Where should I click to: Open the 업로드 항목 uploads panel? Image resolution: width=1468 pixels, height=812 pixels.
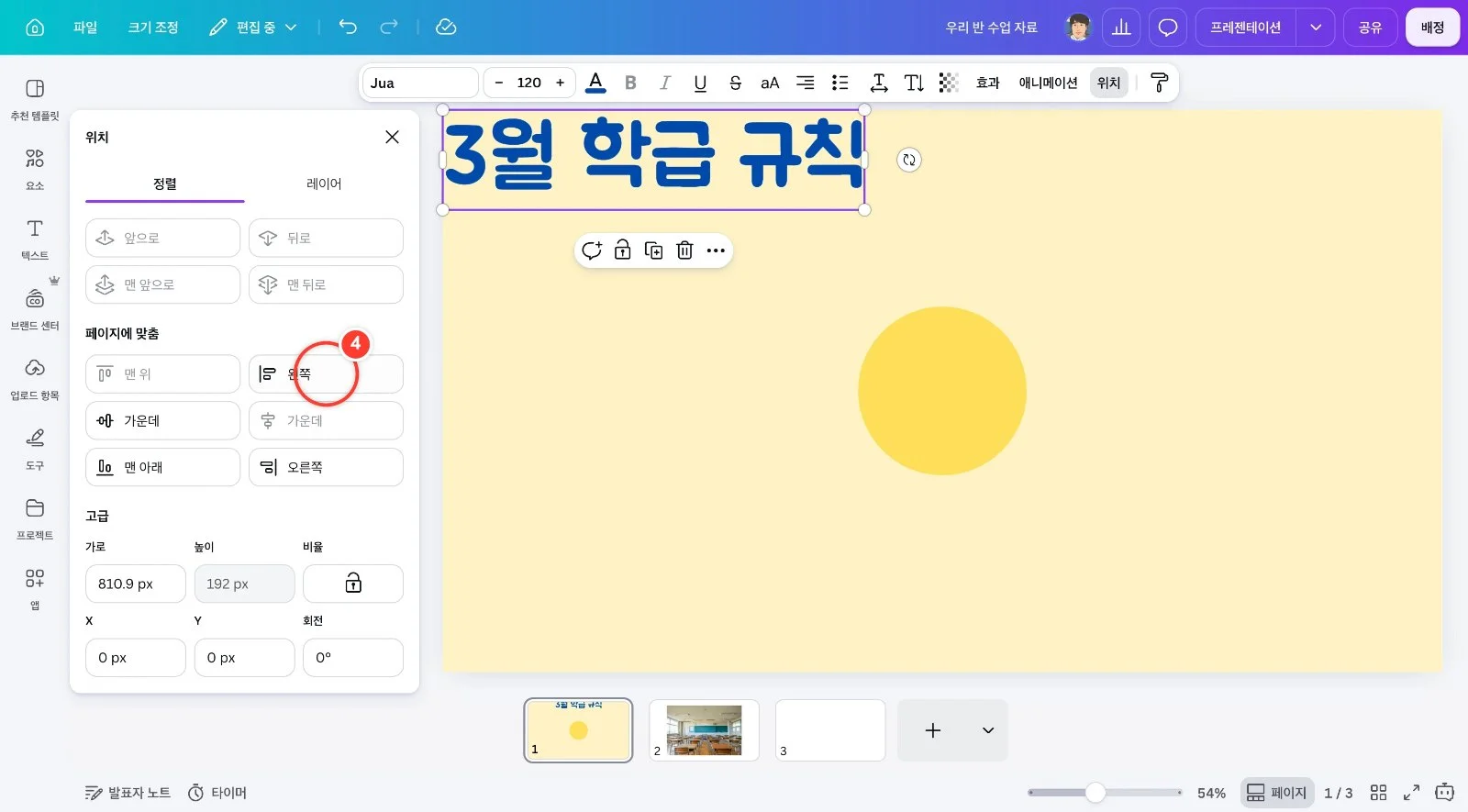(x=35, y=379)
